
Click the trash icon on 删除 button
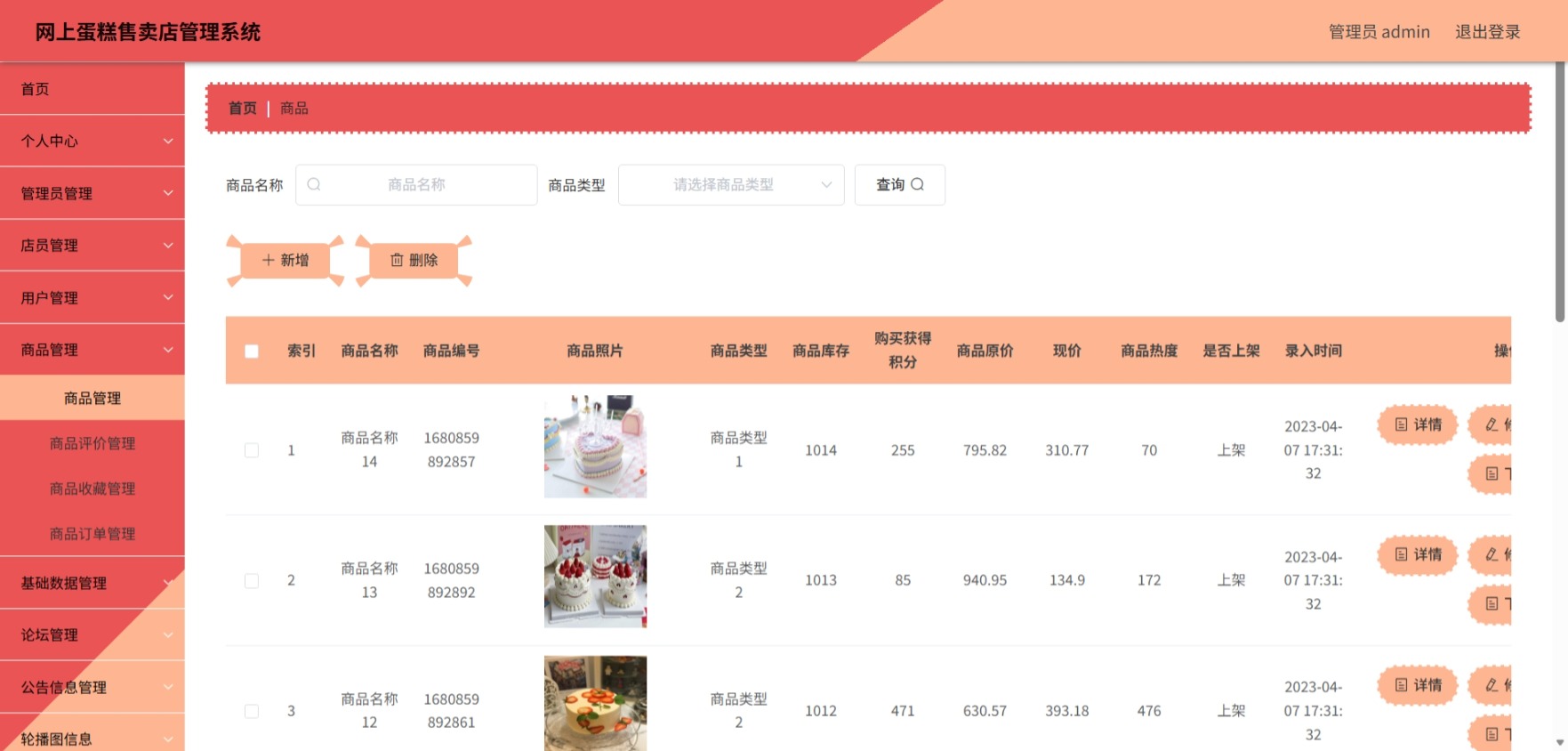[x=397, y=260]
